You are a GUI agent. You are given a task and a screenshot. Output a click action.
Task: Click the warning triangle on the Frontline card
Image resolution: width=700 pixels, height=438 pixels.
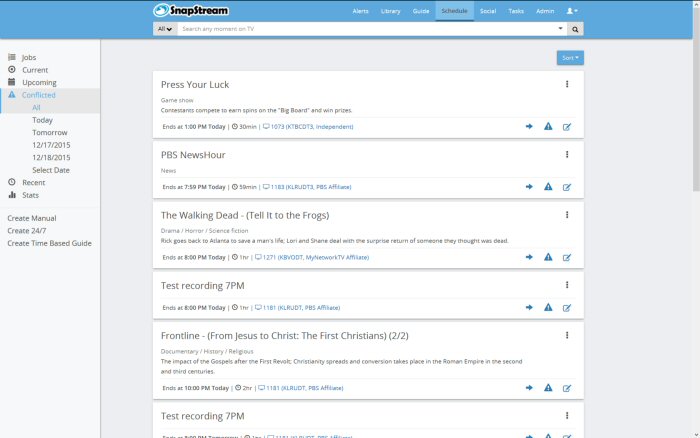[548, 388]
